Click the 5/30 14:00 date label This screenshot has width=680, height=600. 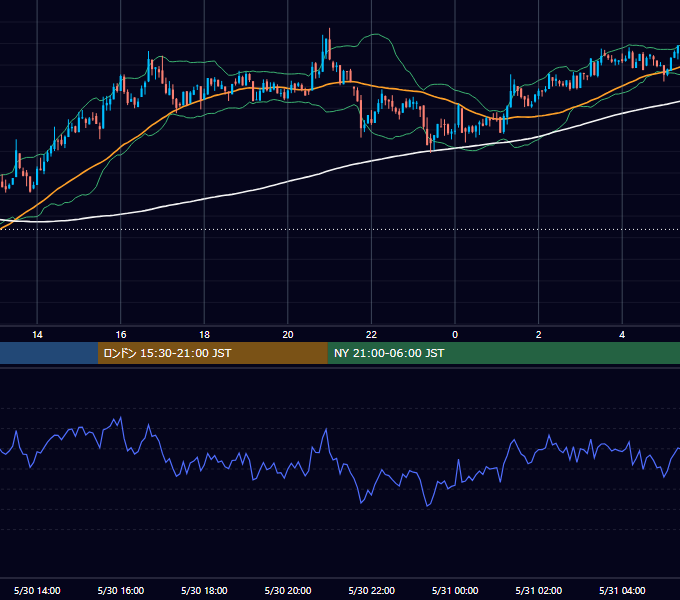point(37,590)
